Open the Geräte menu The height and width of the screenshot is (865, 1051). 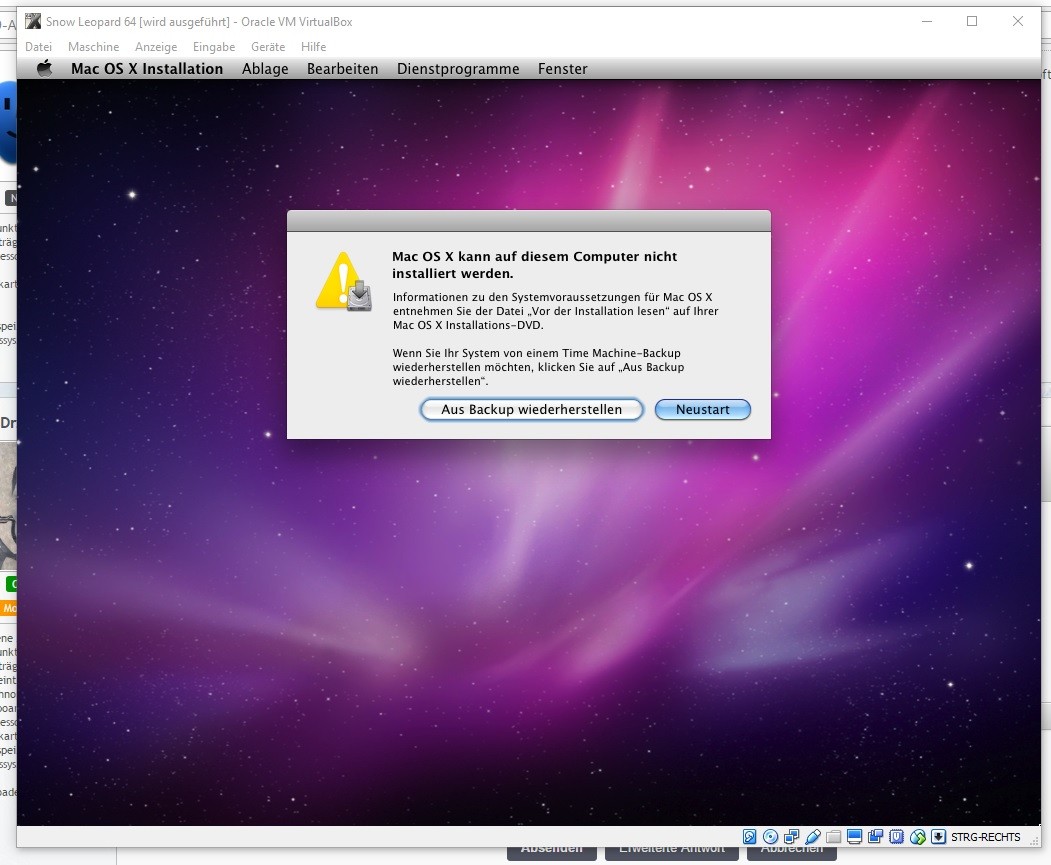pyautogui.click(x=267, y=47)
